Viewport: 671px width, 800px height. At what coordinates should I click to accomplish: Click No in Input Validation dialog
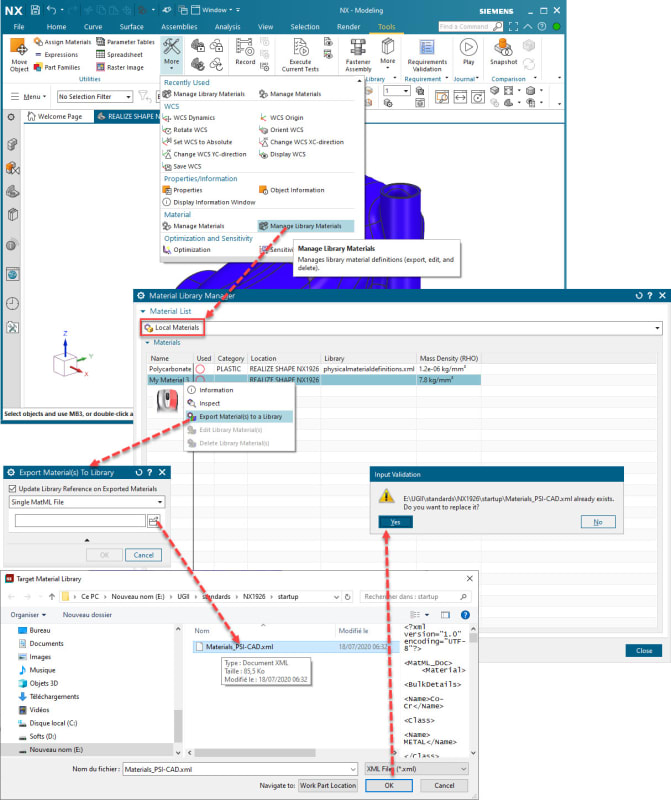pos(598,522)
